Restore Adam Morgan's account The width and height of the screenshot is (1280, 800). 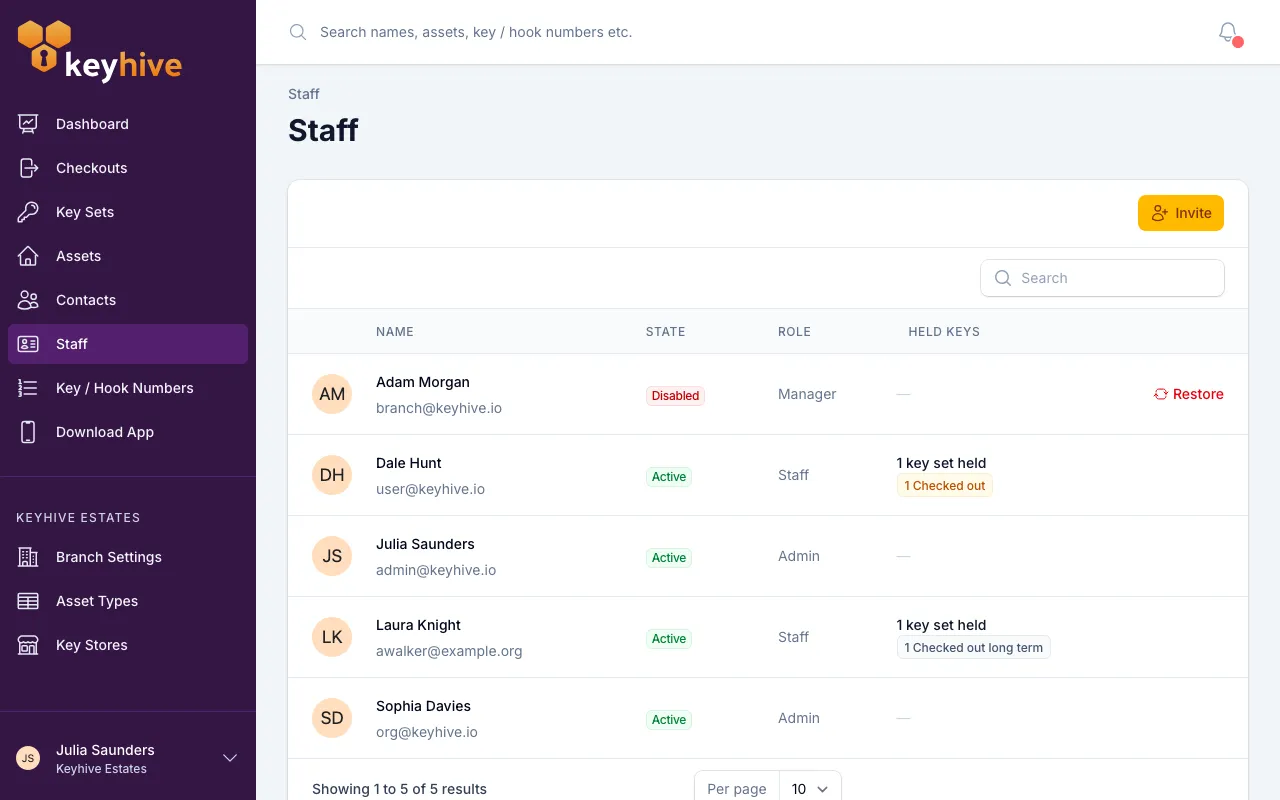coord(1188,394)
